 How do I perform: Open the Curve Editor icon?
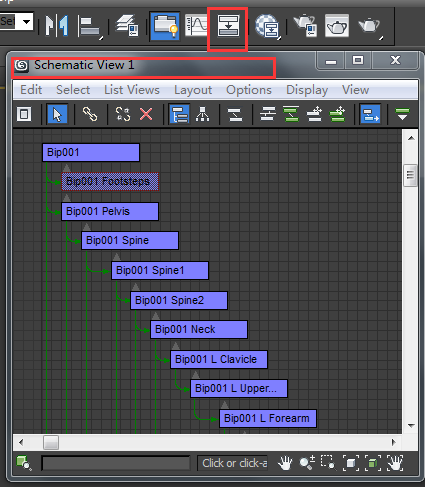click(196, 25)
